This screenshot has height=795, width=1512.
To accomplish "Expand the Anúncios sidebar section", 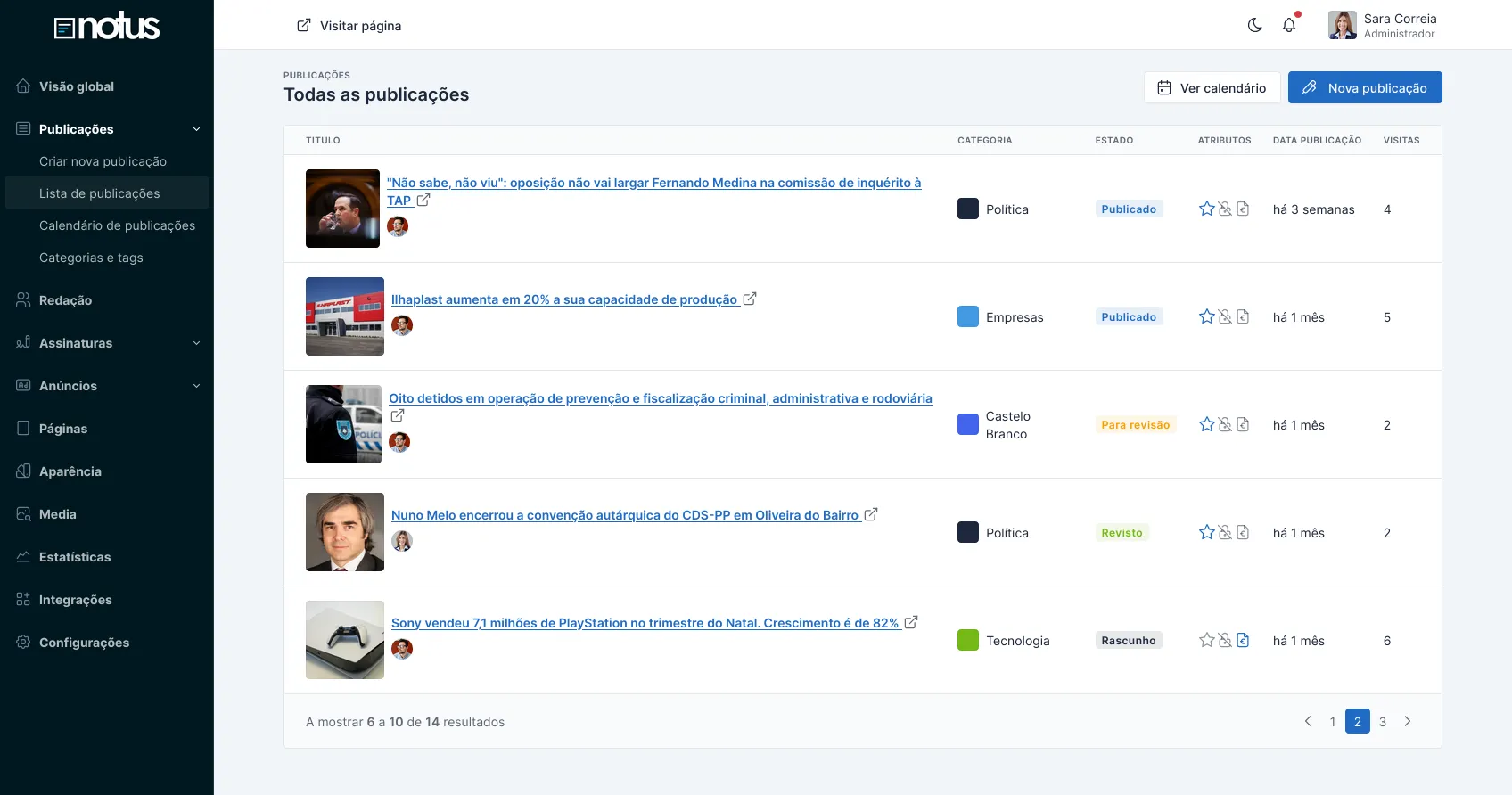I will tap(196, 386).
